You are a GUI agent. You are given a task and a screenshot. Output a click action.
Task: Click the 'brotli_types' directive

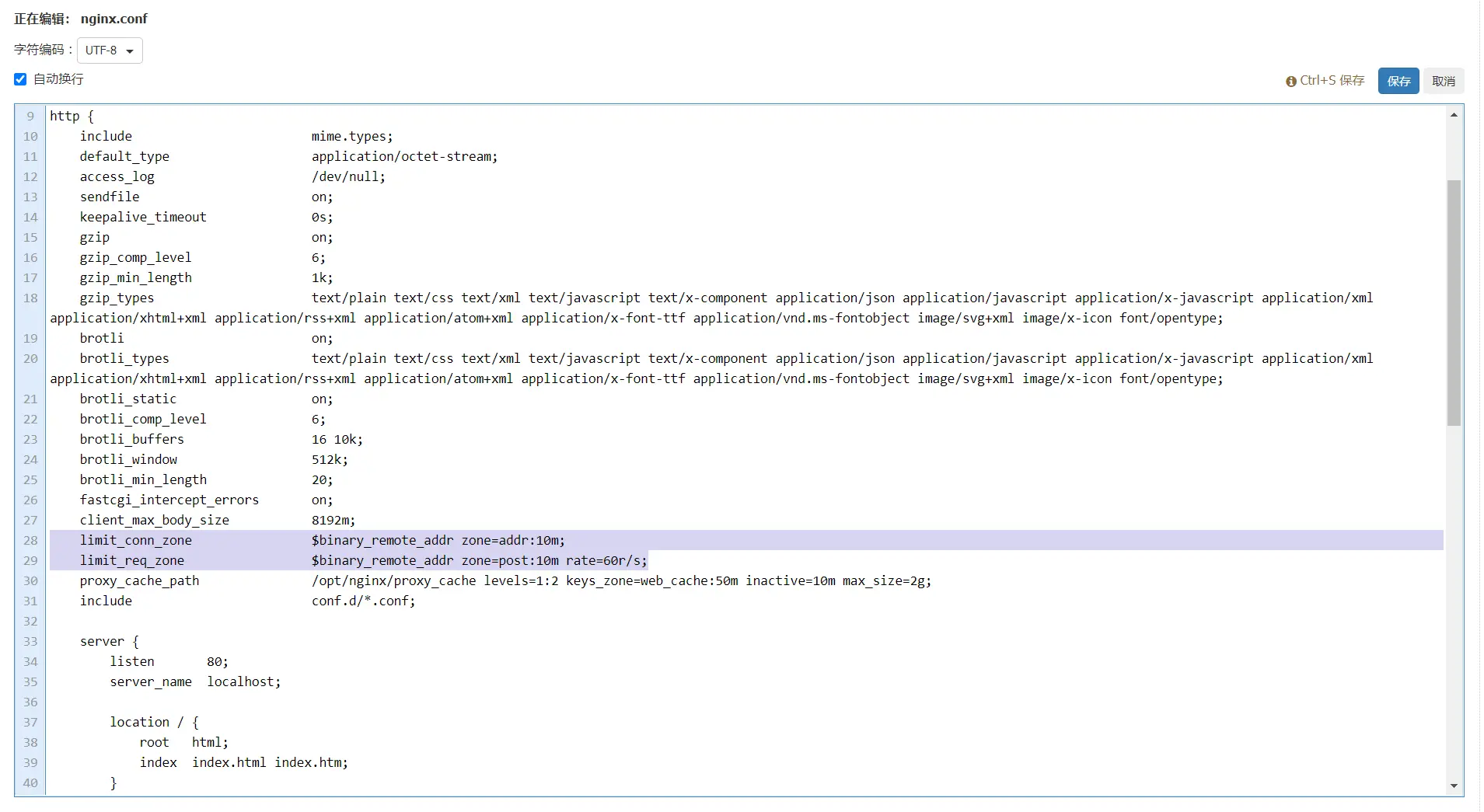tap(124, 358)
